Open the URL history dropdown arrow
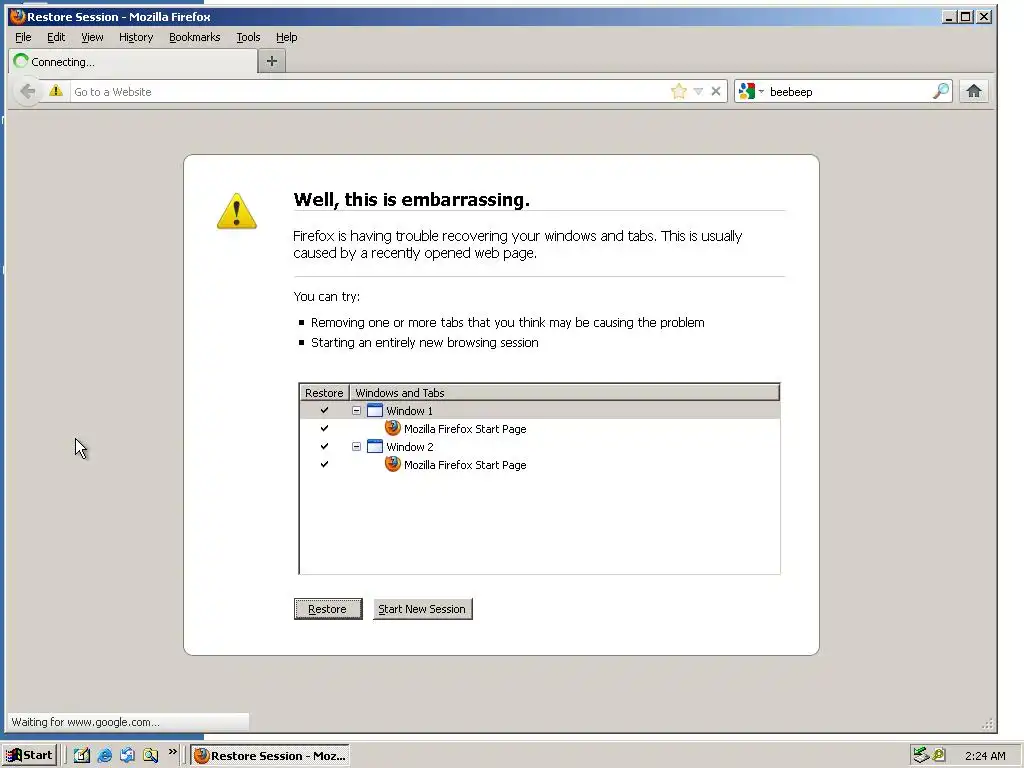This screenshot has height=768, width=1024. pos(698,91)
